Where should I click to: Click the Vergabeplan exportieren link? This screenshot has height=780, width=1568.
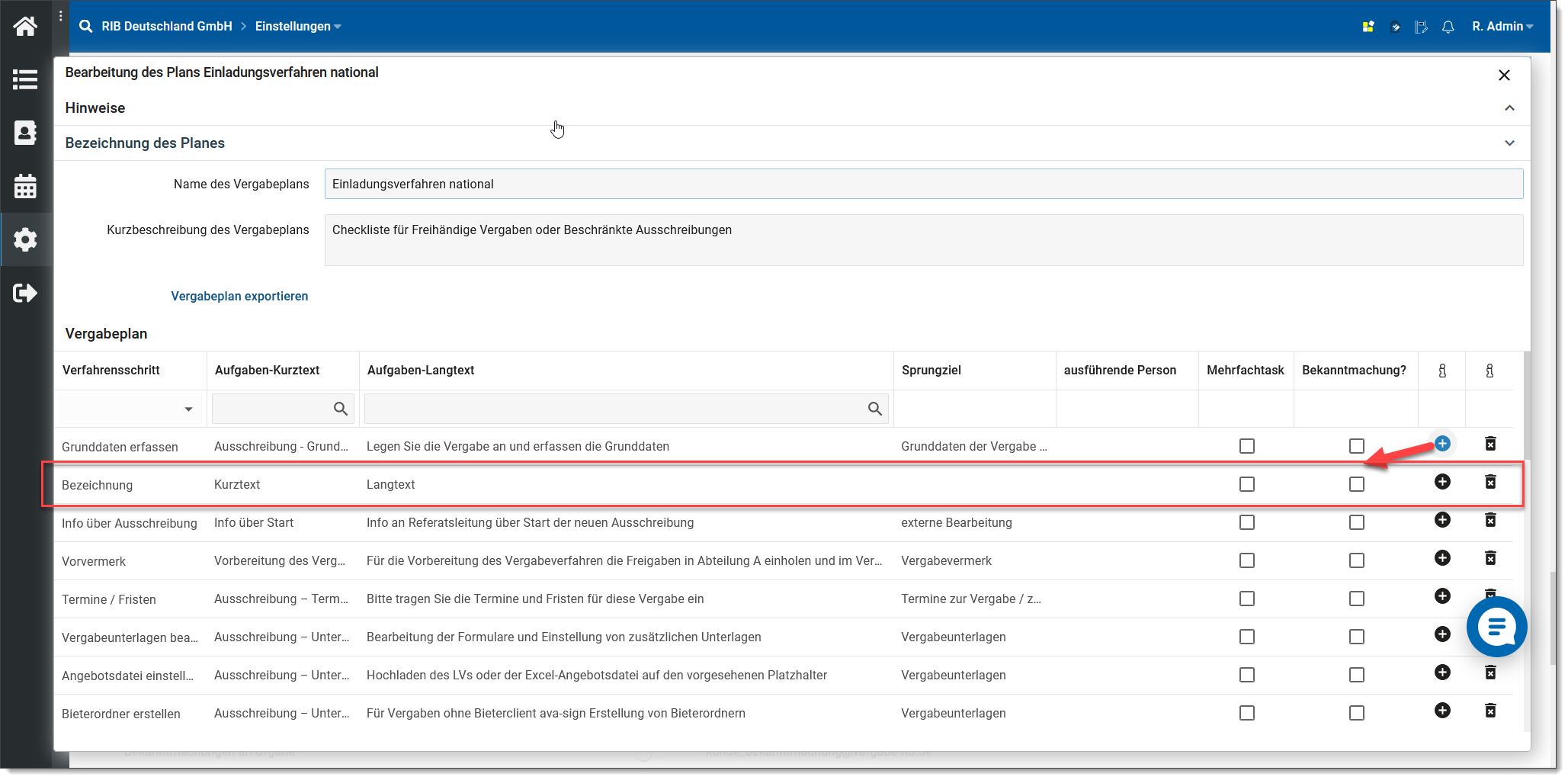coord(239,296)
